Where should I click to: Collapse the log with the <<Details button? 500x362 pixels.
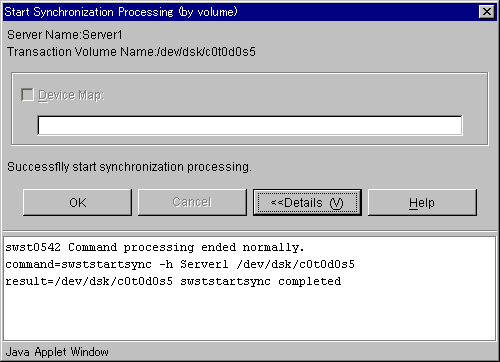(x=307, y=202)
